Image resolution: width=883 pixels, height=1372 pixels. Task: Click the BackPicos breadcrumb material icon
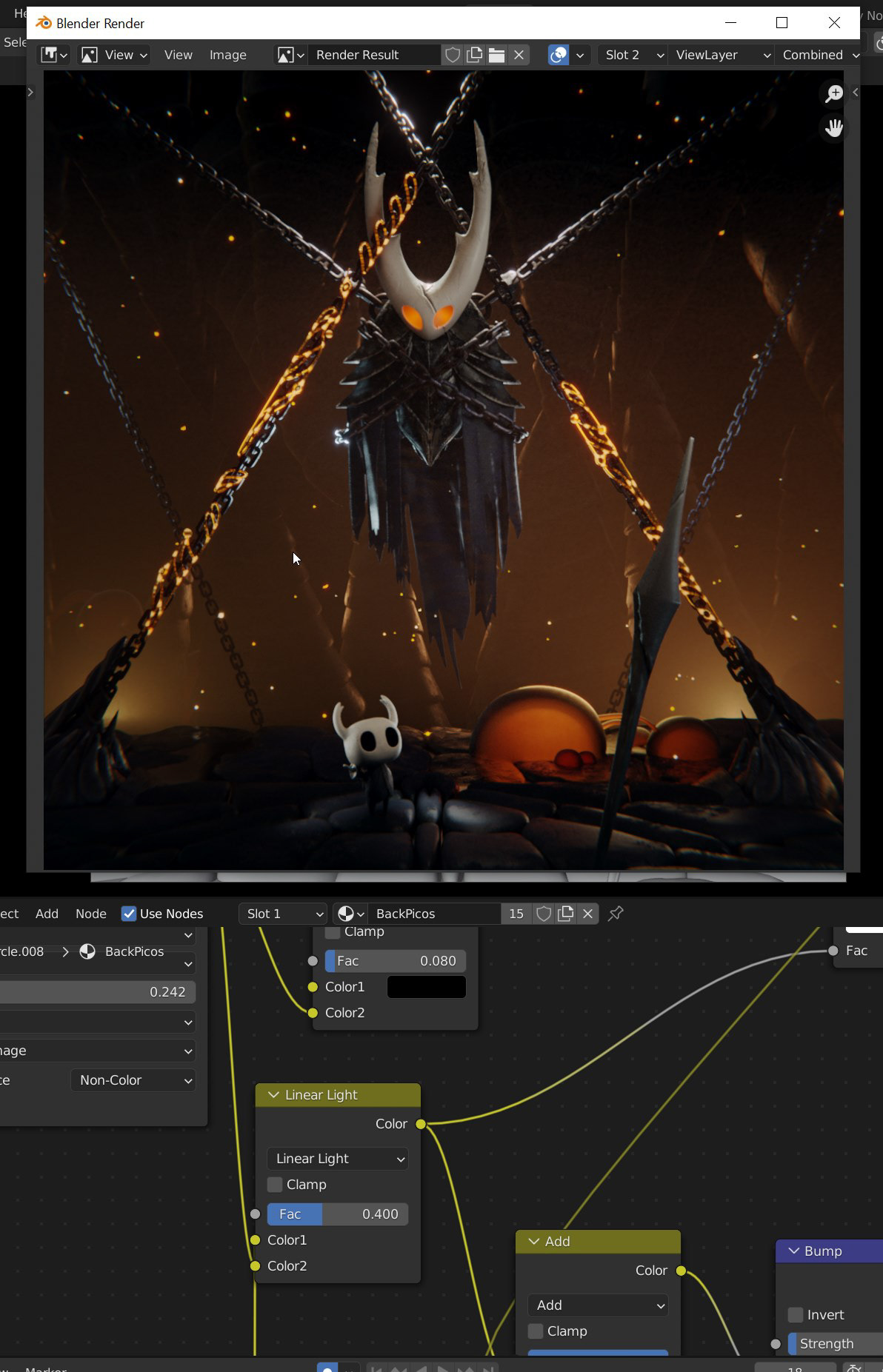pyautogui.click(x=87, y=951)
